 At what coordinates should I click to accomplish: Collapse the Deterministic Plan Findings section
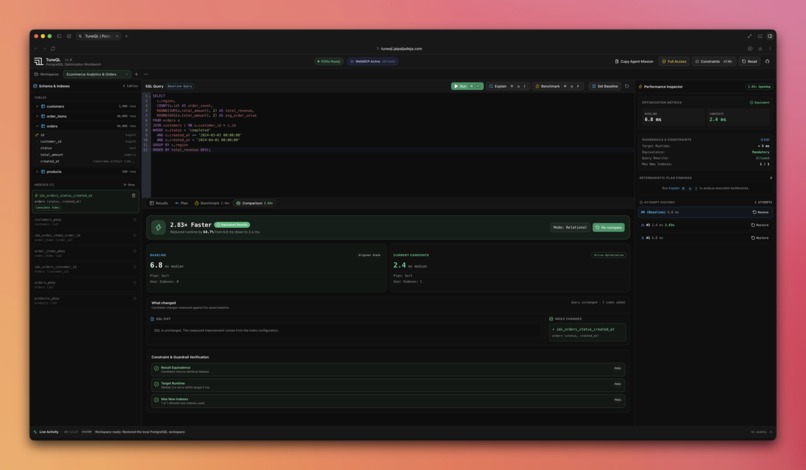pos(771,178)
